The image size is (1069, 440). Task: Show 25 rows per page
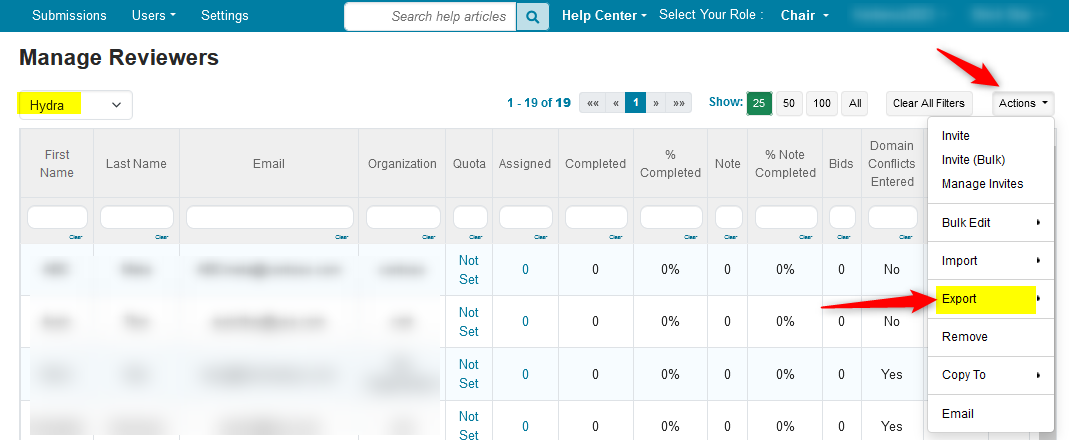[758, 103]
